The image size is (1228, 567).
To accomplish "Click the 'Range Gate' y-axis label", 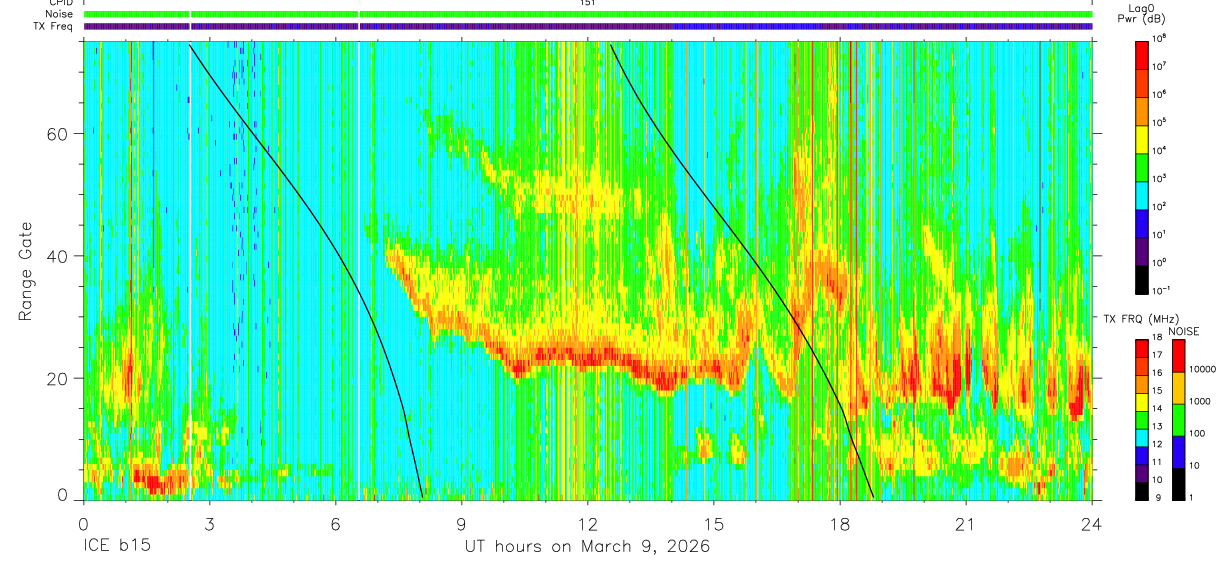I will click(x=25, y=270).
